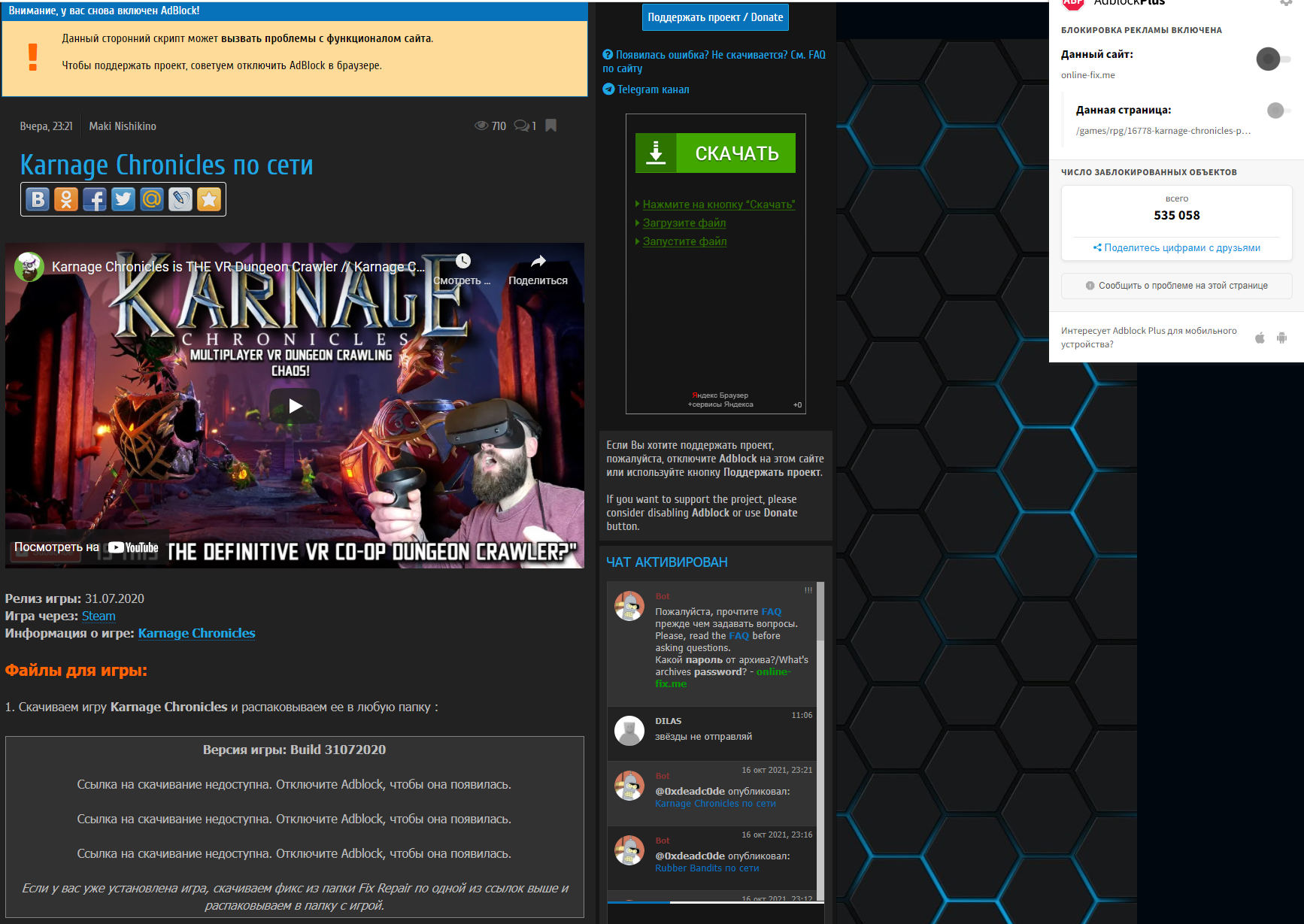The image size is (1304, 924).
Task: Click Поделитесь цифрами с друзьями link
Action: pyautogui.click(x=1176, y=248)
